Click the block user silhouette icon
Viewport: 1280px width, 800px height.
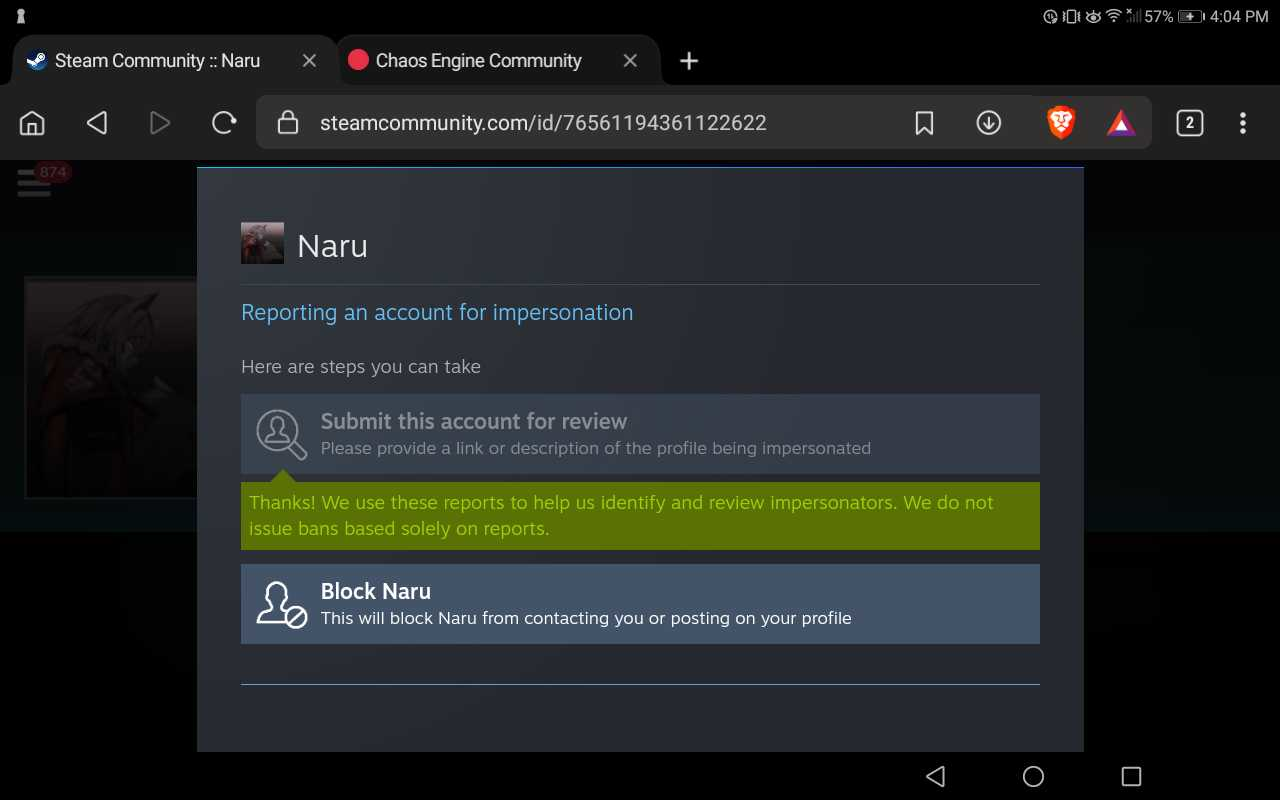(281, 604)
